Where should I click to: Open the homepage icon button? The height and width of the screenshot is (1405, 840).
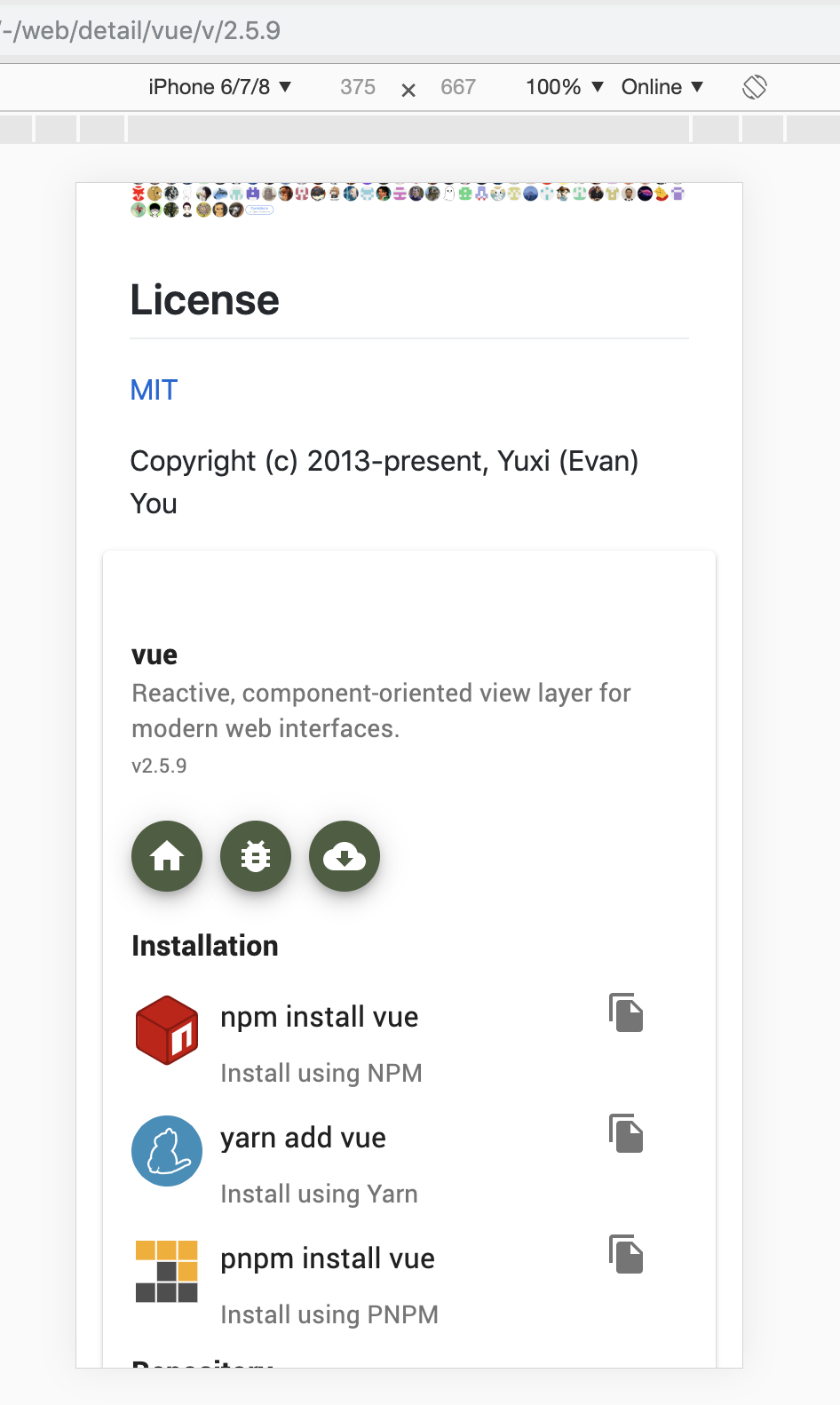coord(167,856)
